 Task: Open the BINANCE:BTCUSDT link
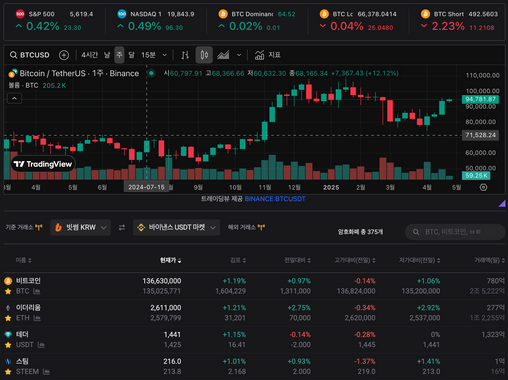(x=275, y=199)
